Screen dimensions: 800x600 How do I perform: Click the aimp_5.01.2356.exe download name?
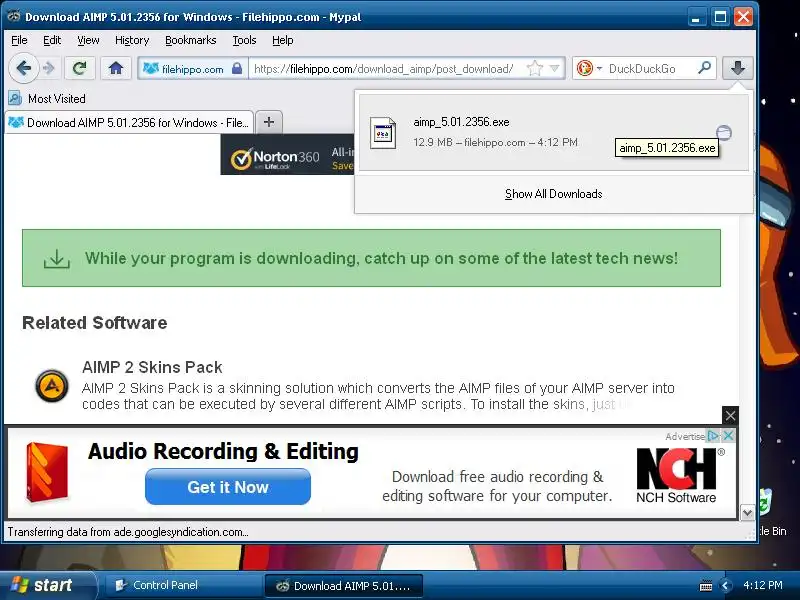point(461,122)
